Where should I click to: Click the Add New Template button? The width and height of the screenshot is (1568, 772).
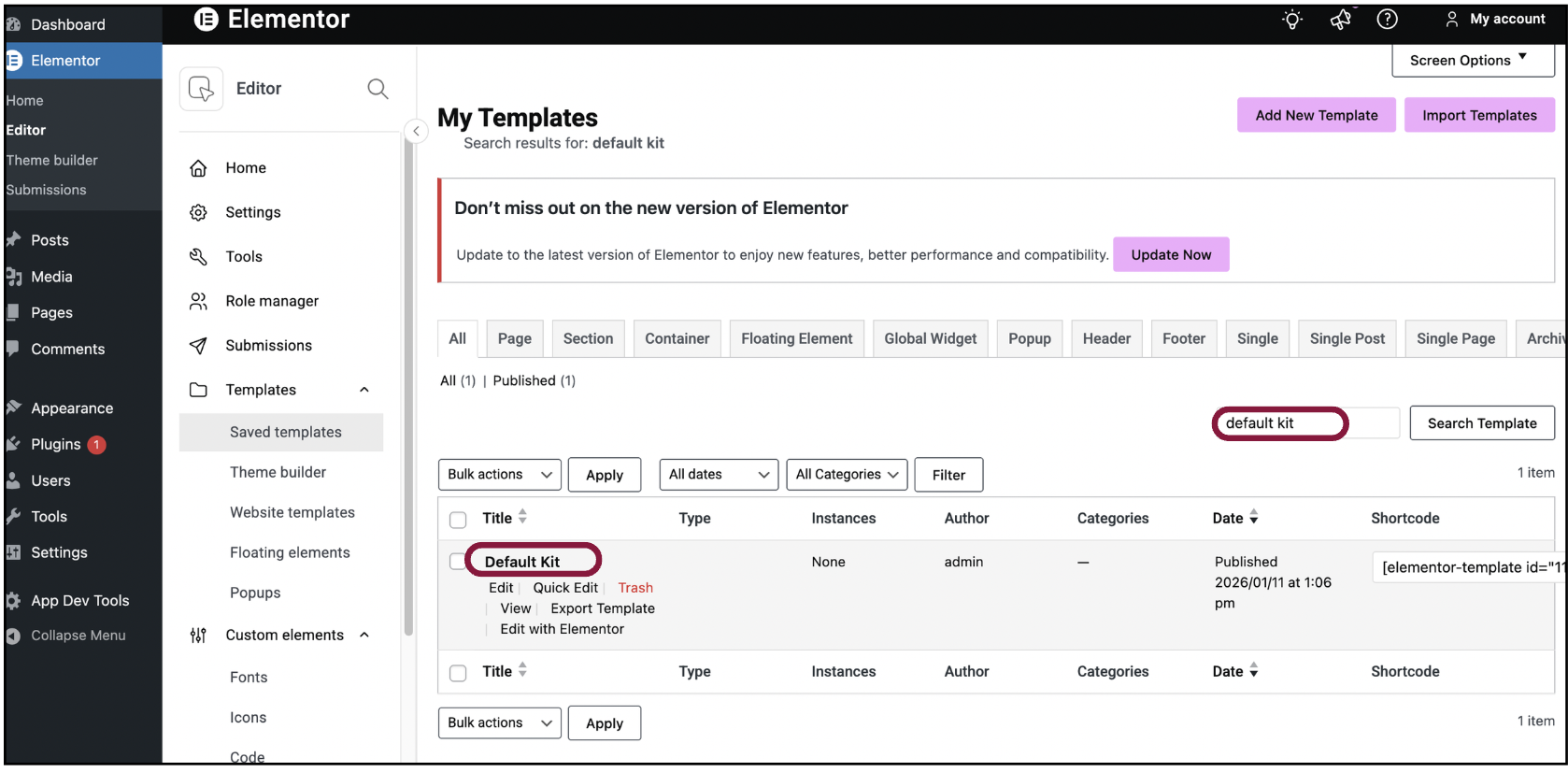tap(1316, 116)
